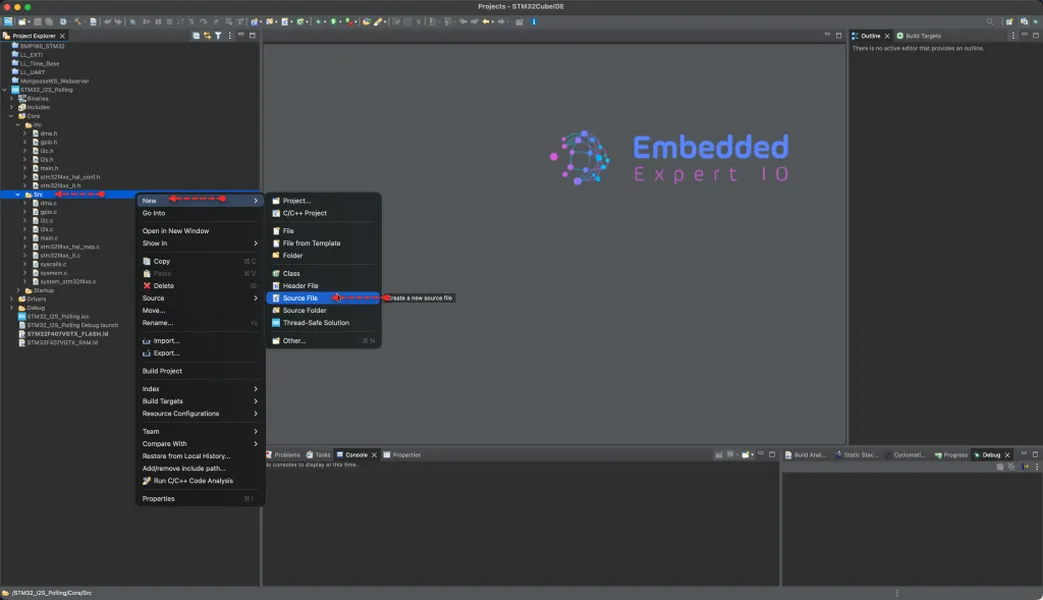Click Open in New Window menu entry
The width and height of the screenshot is (1043, 600).
(200, 231)
